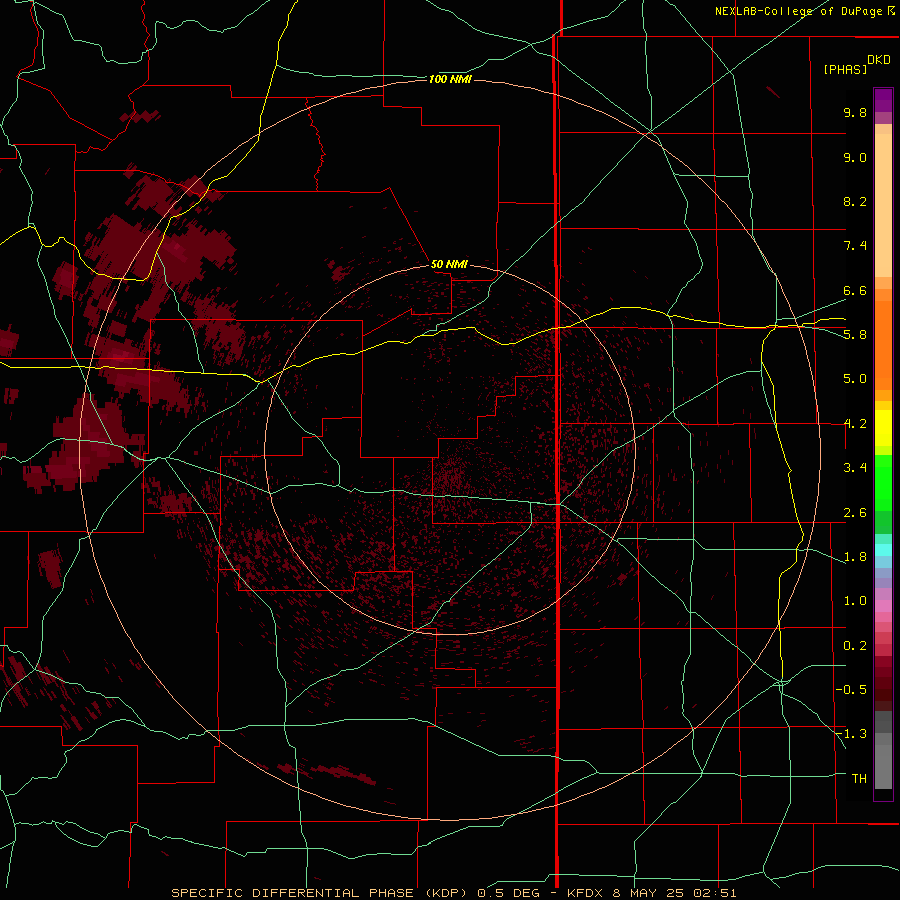Click the 100 NMI range ring label
Image resolution: width=900 pixels, height=900 pixels.
point(450,79)
